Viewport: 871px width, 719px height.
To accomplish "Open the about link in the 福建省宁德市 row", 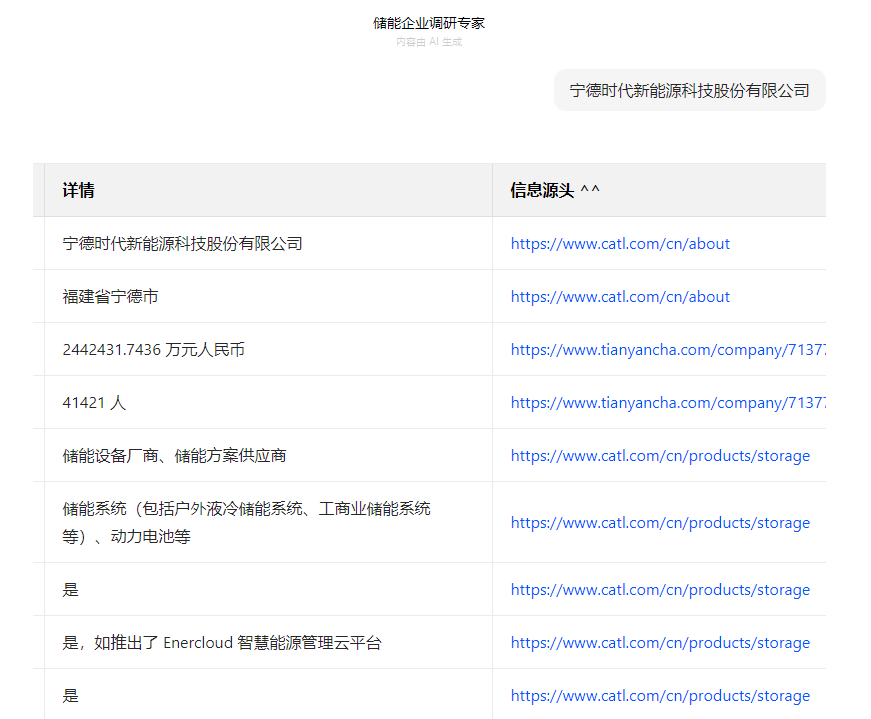I will [620, 297].
